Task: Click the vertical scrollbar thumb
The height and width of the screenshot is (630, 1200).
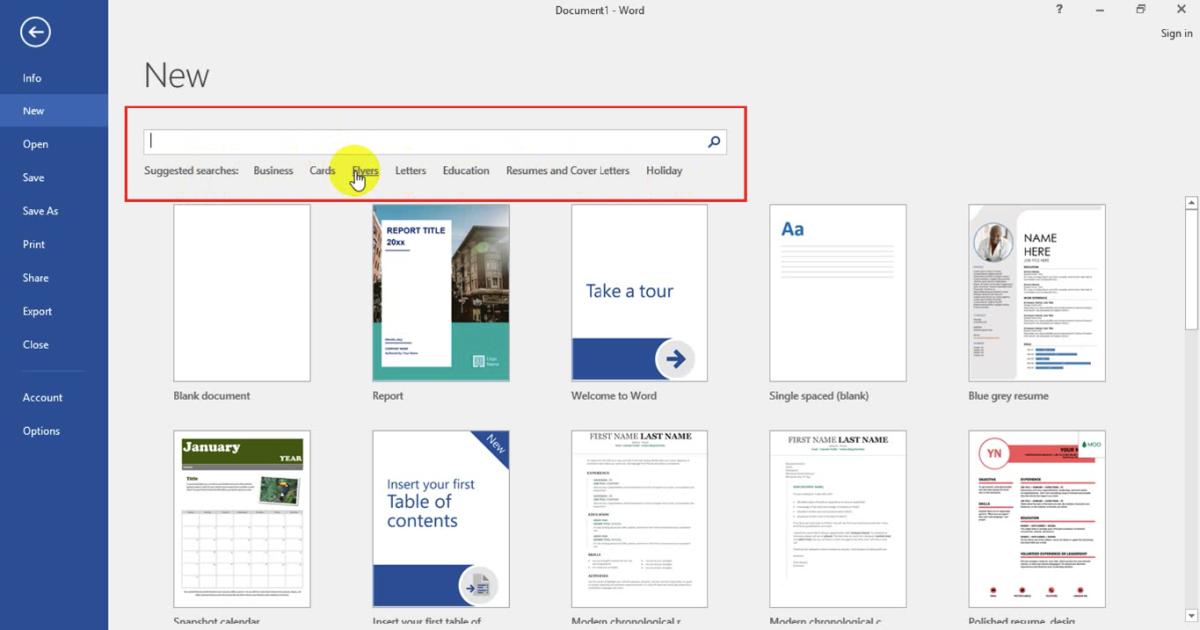Action: click(x=1191, y=270)
